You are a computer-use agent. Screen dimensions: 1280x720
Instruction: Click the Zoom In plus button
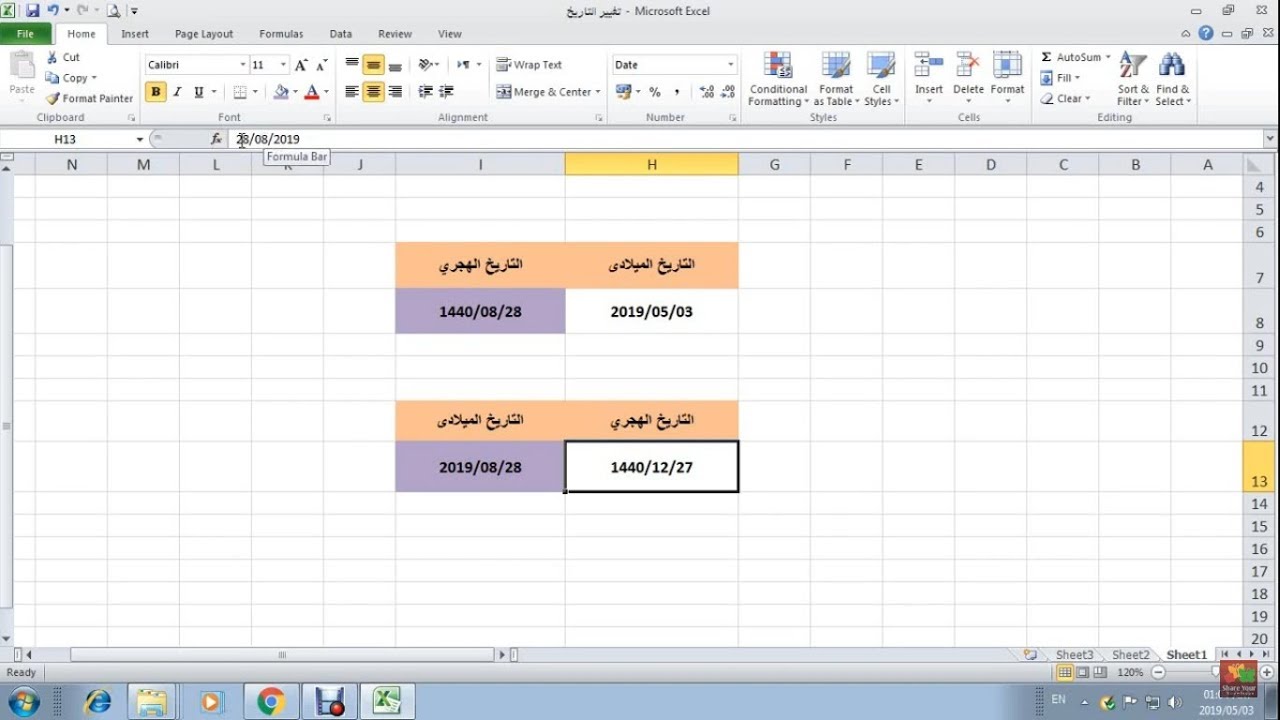point(1266,672)
